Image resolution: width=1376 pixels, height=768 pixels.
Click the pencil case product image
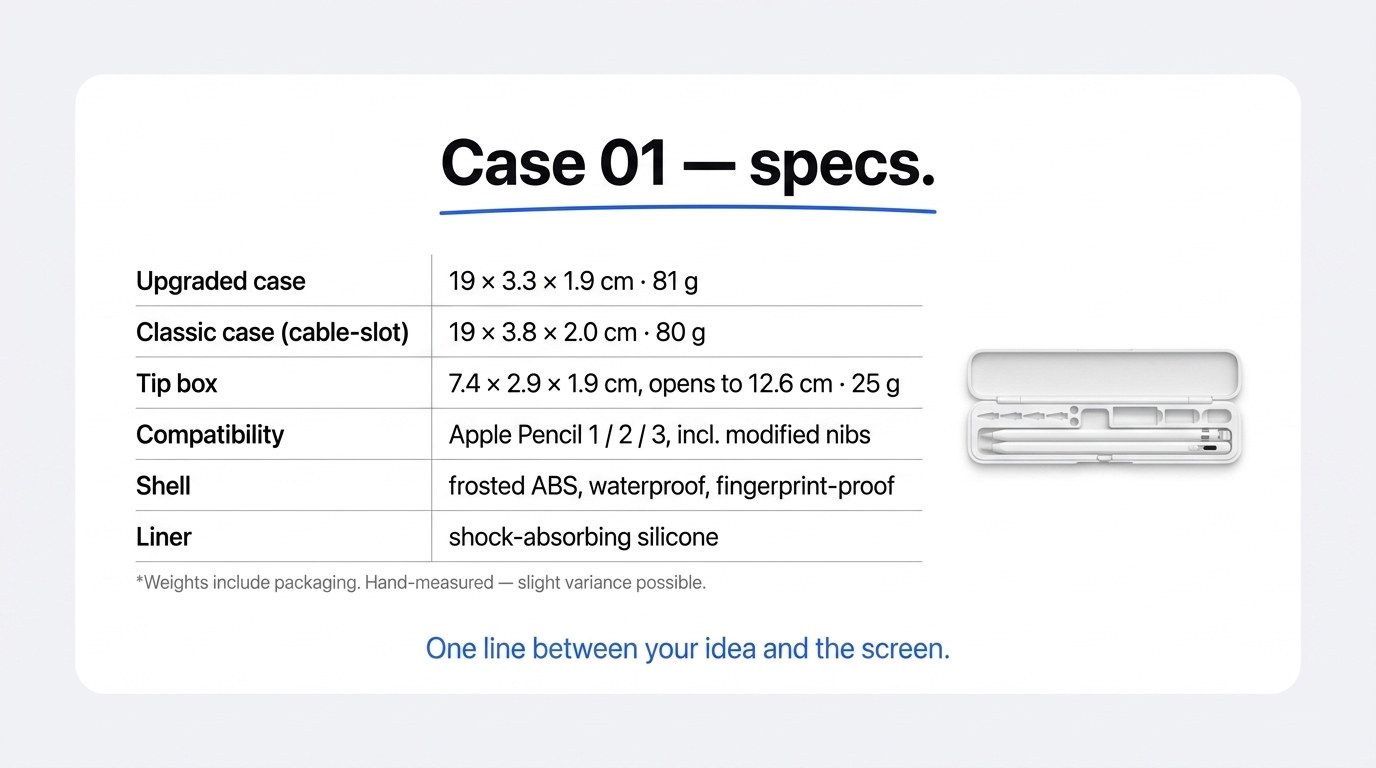[1104, 408]
